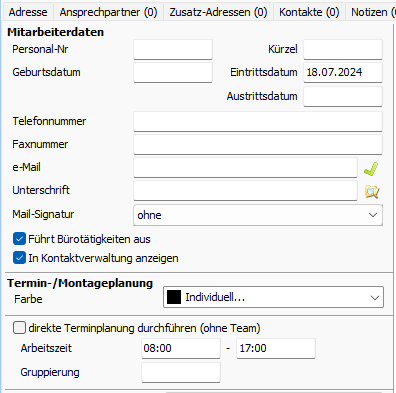Select the Geburtsdatum field

pyautogui.click(x=173, y=72)
